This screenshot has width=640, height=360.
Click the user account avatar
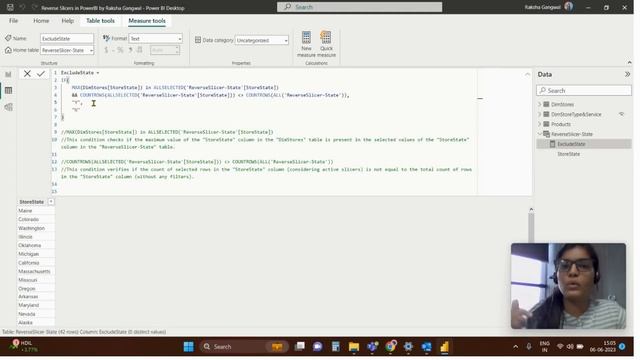tap(569, 7)
